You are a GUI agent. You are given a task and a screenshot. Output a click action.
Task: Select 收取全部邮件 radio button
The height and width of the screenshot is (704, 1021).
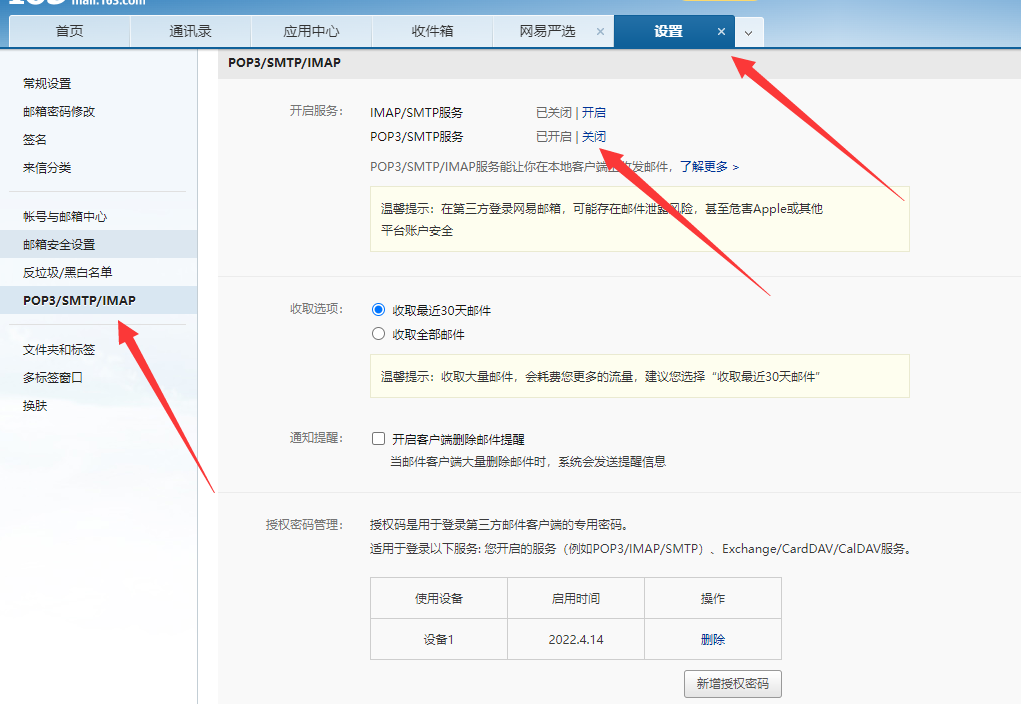[378, 333]
